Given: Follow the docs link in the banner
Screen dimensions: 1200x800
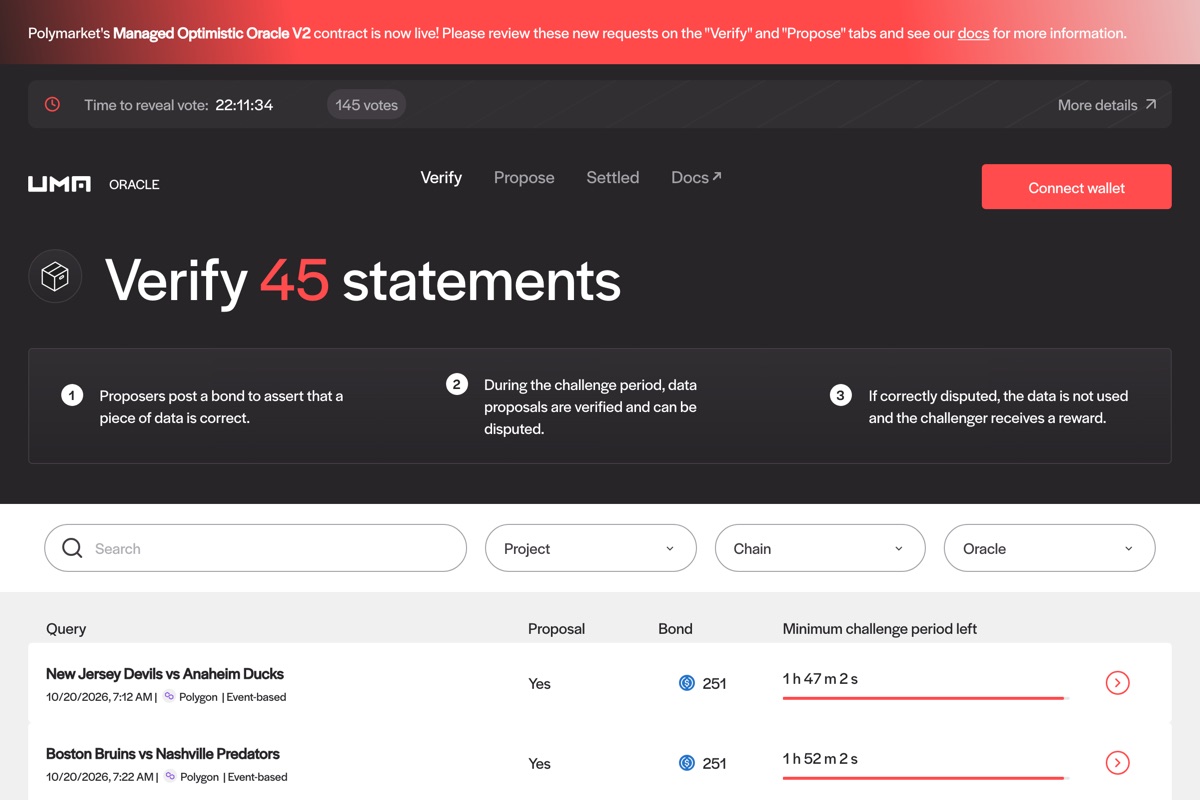Looking at the screenshot, I should pos(973,33).
